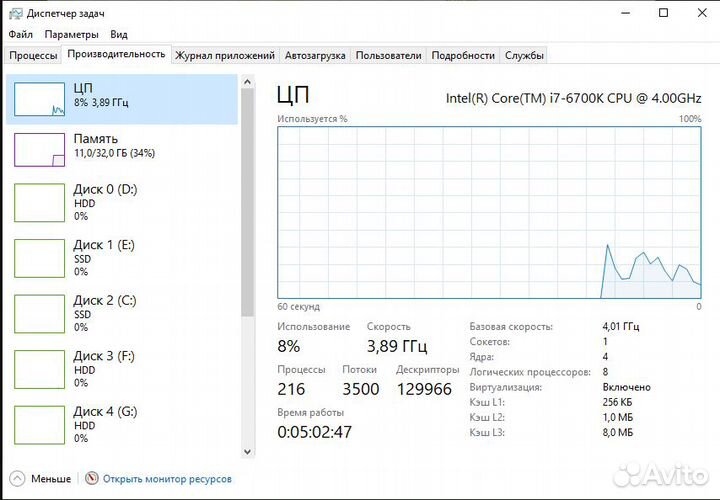Open the Параметры menu
This screenshot has width=720, height=500.
[71, 34]
